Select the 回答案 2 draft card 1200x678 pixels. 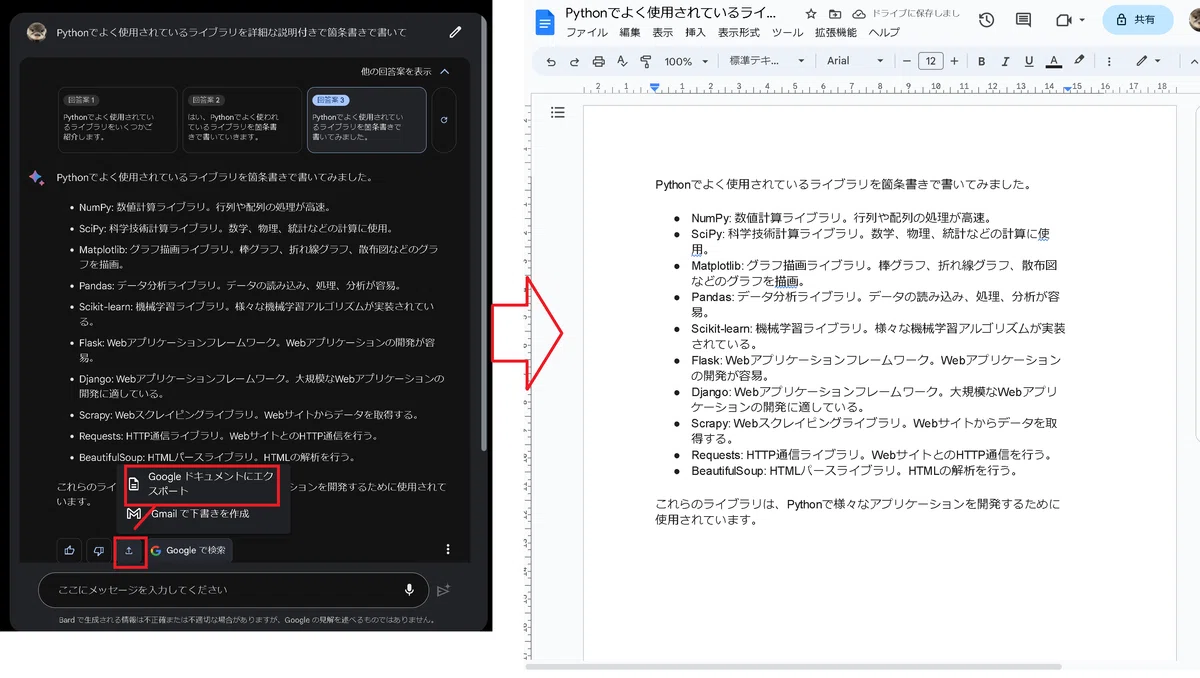242,120
